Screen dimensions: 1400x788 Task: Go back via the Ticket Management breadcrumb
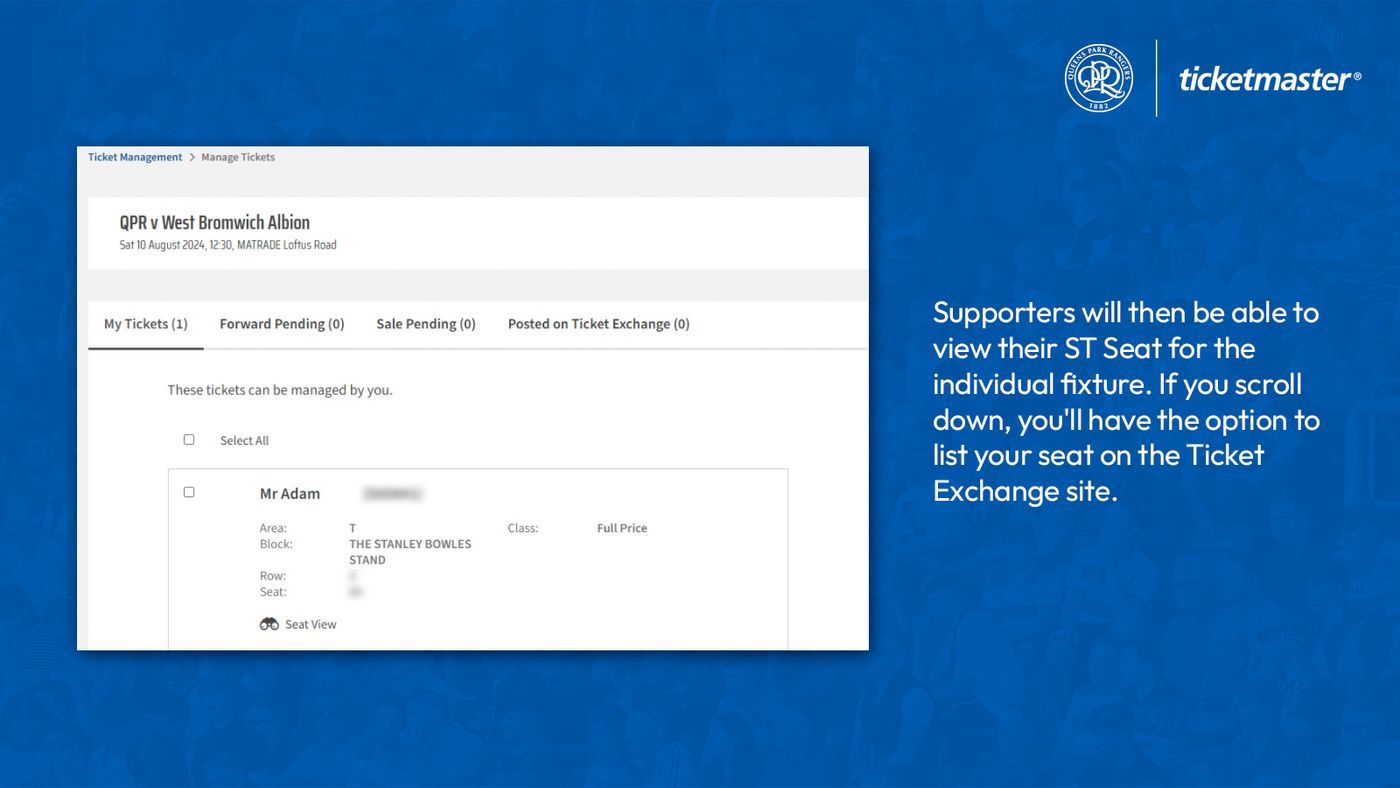coord(134,157)
